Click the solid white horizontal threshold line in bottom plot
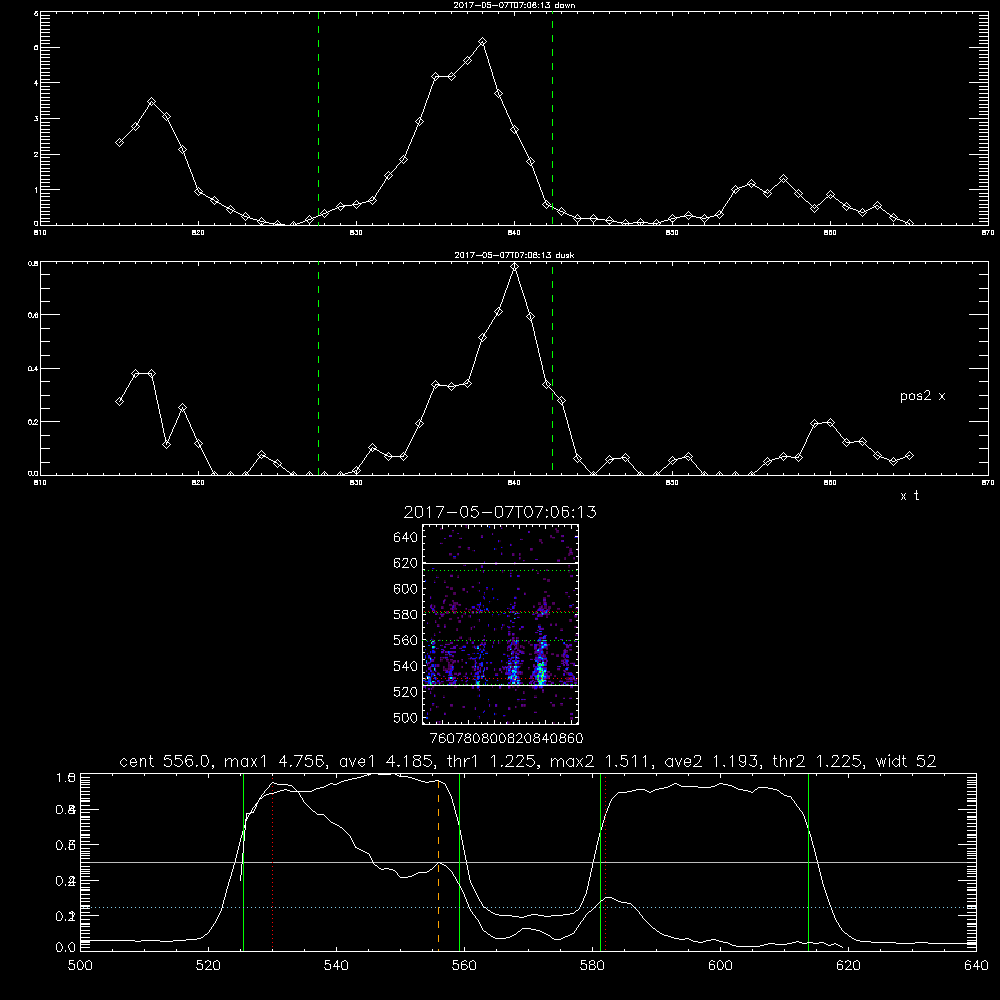Image resolution: width=1000 pixels, height=1000 pixels. (x=528, y=862)
